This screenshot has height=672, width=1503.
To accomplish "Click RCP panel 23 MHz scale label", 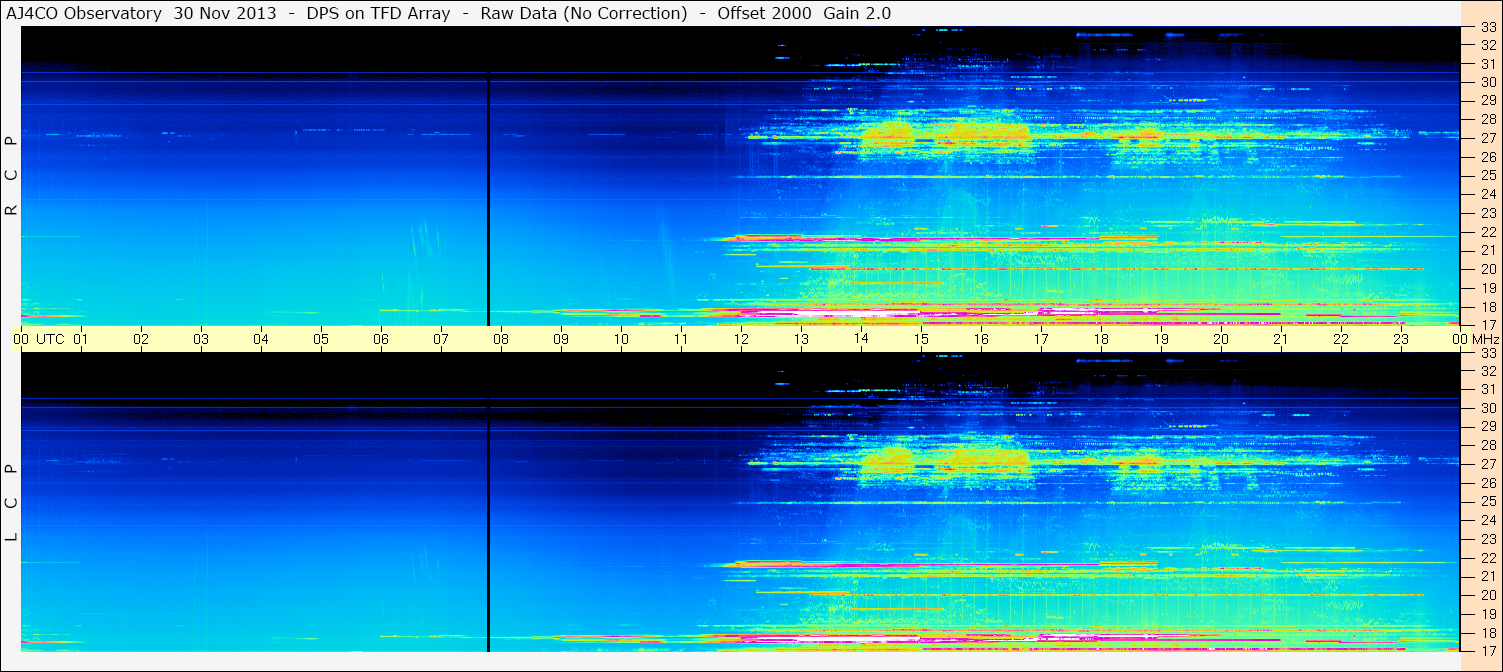I will pos(1488,213).
